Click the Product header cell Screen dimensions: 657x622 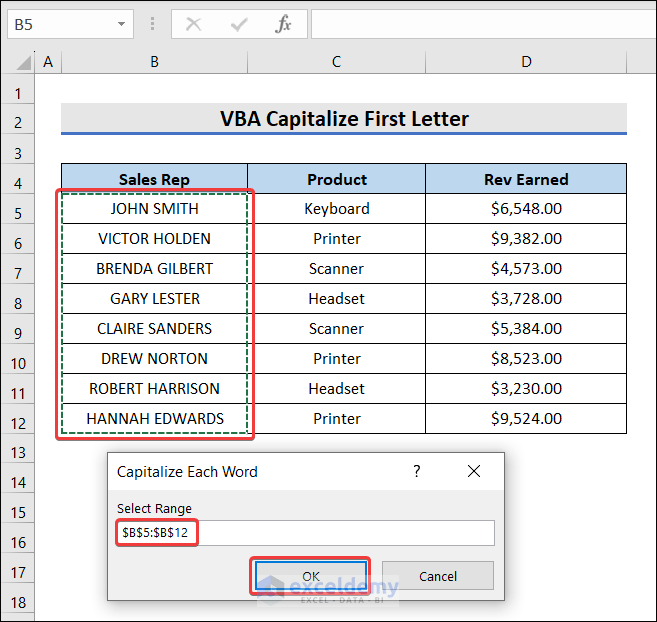pos(336,179)
